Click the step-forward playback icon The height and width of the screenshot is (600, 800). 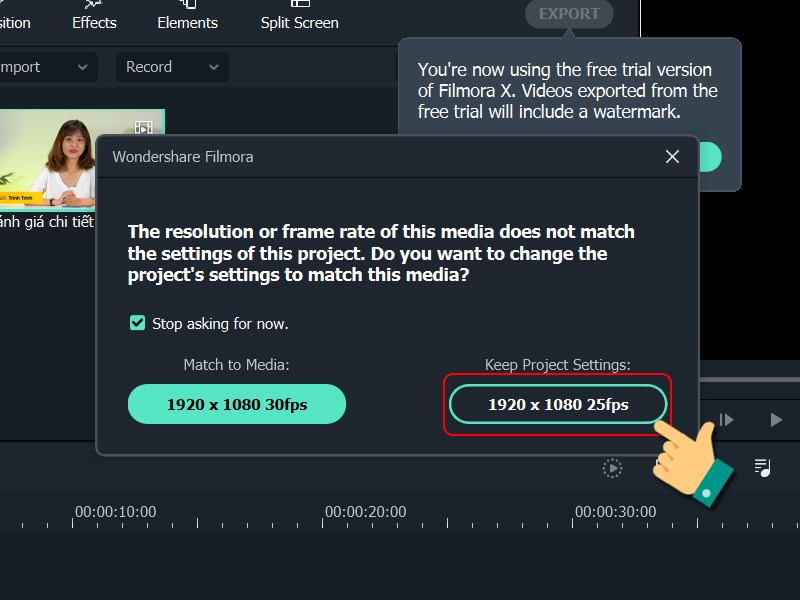pyautogui.click(x=725, y=420)
